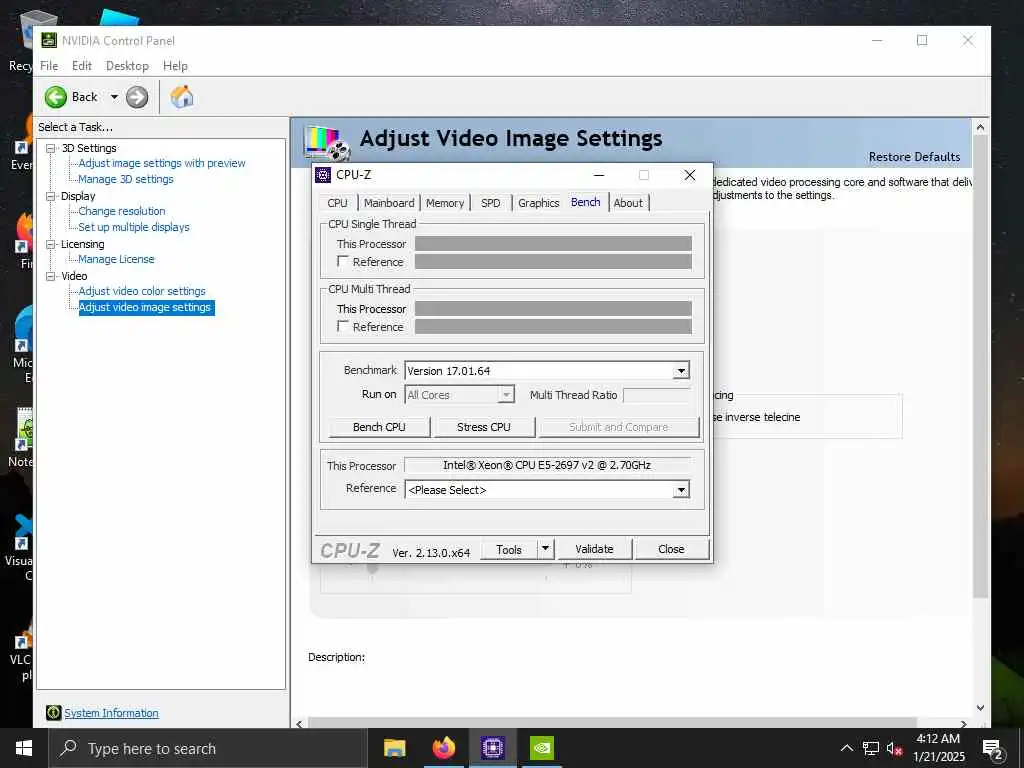Switch to the Graphics tab
Image resolution: width=1024 pixels, height=768 pixels.
539,203
